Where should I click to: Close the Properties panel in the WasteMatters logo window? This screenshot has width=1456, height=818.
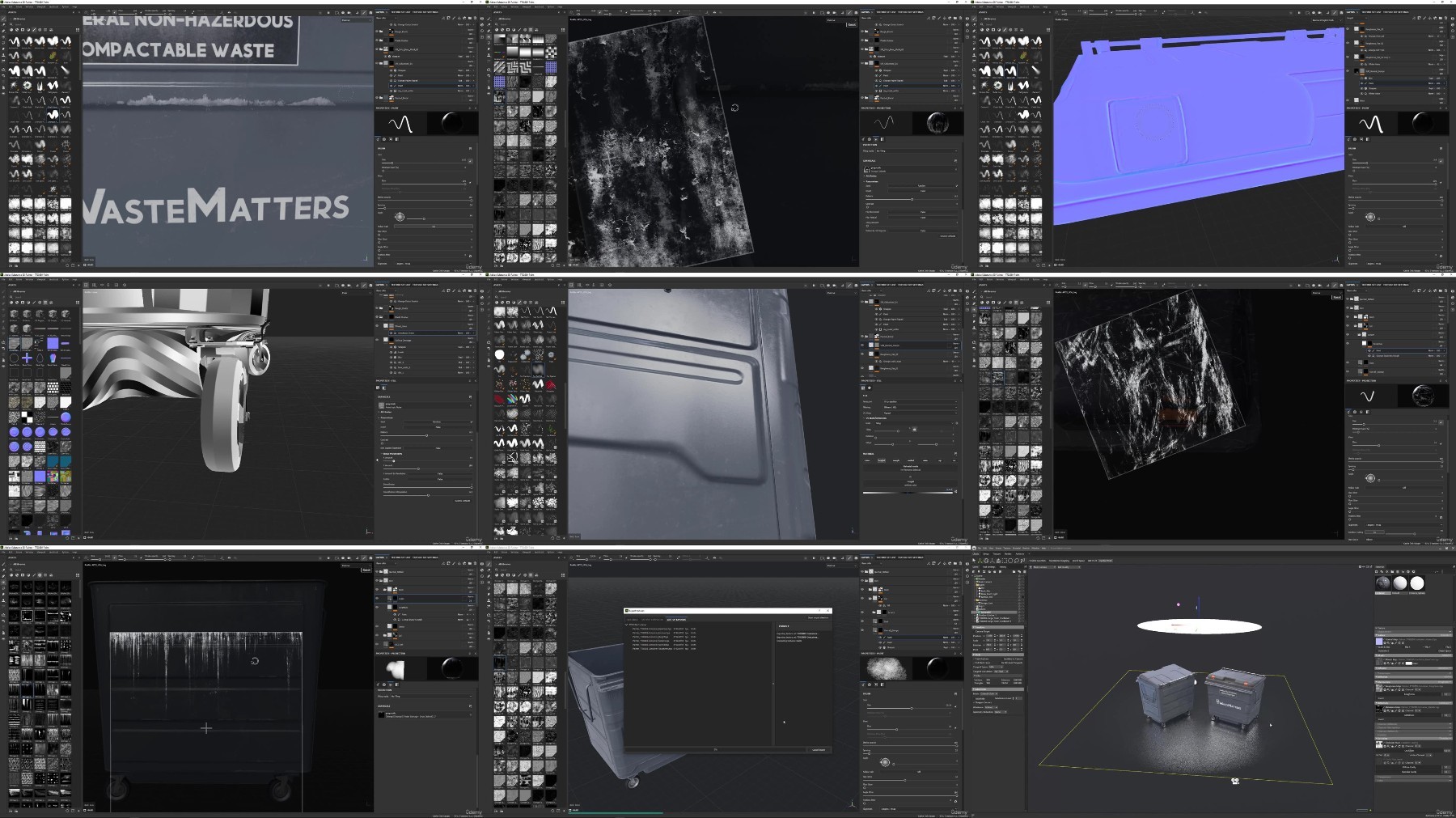pyautogui.click(x=476, y=108)
